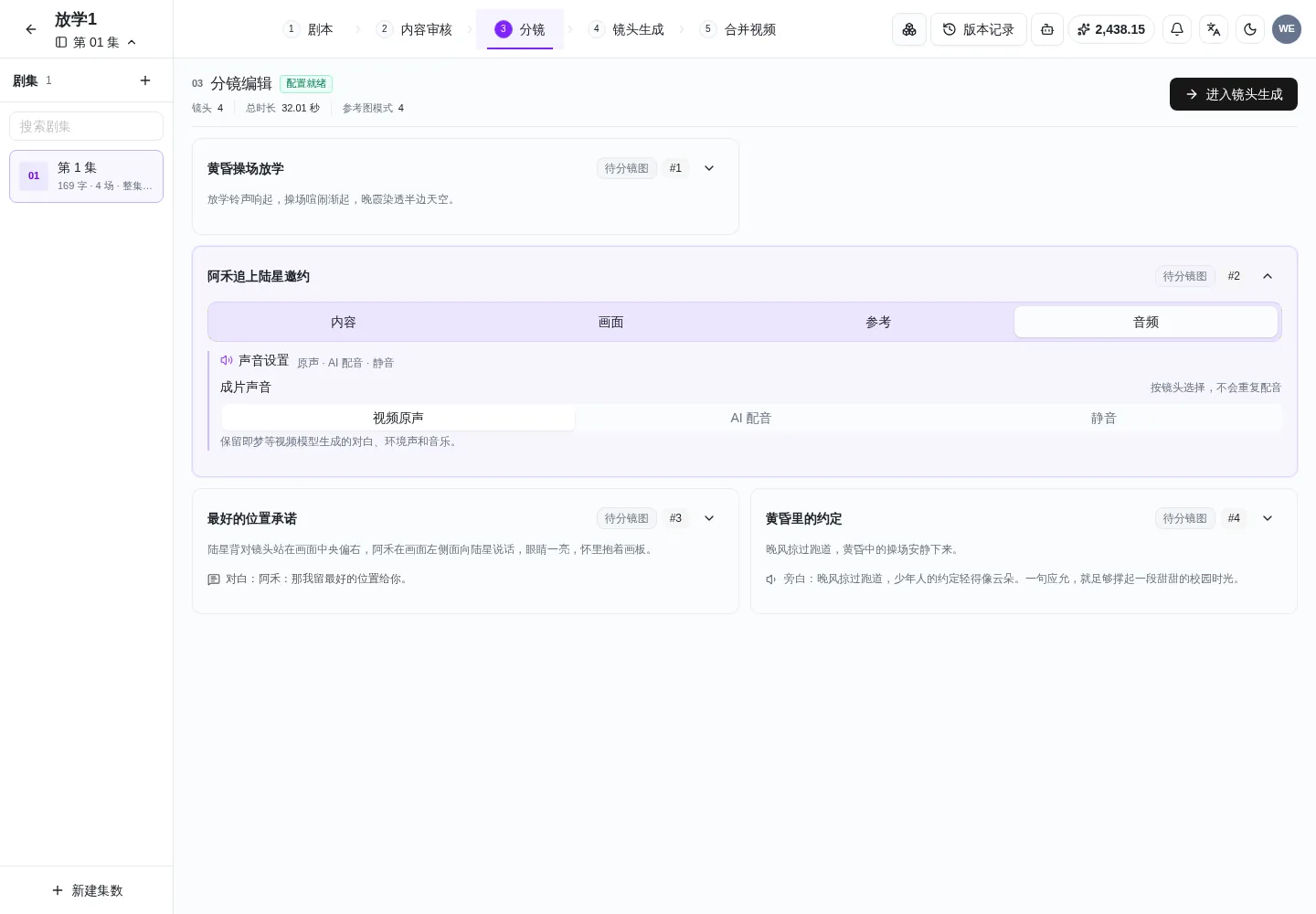Click the language translate icon
Image resolution: width=1316 pixels, height=914 pixels.
pos(1214,29)
